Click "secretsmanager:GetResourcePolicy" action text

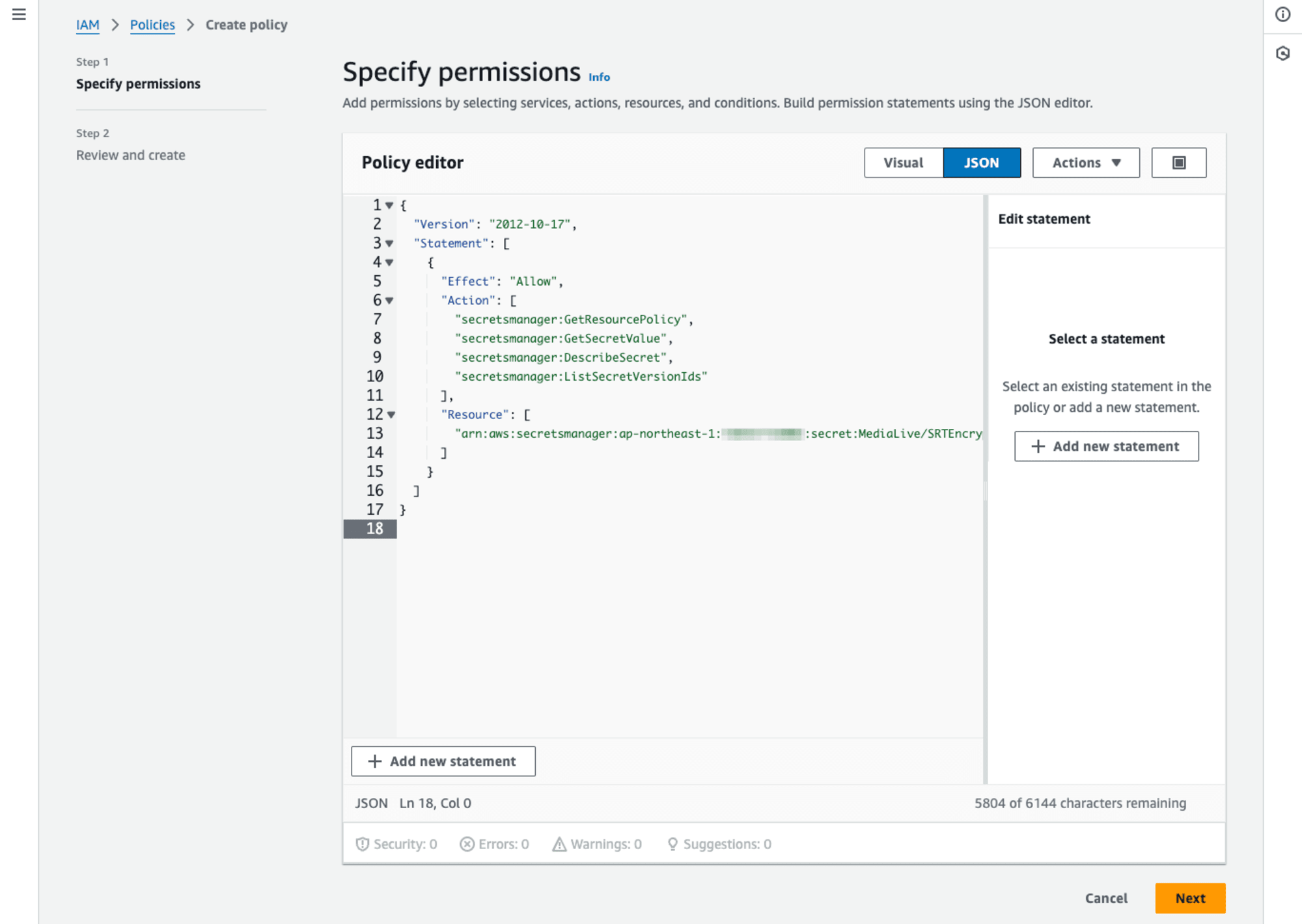tap(570, 319)
